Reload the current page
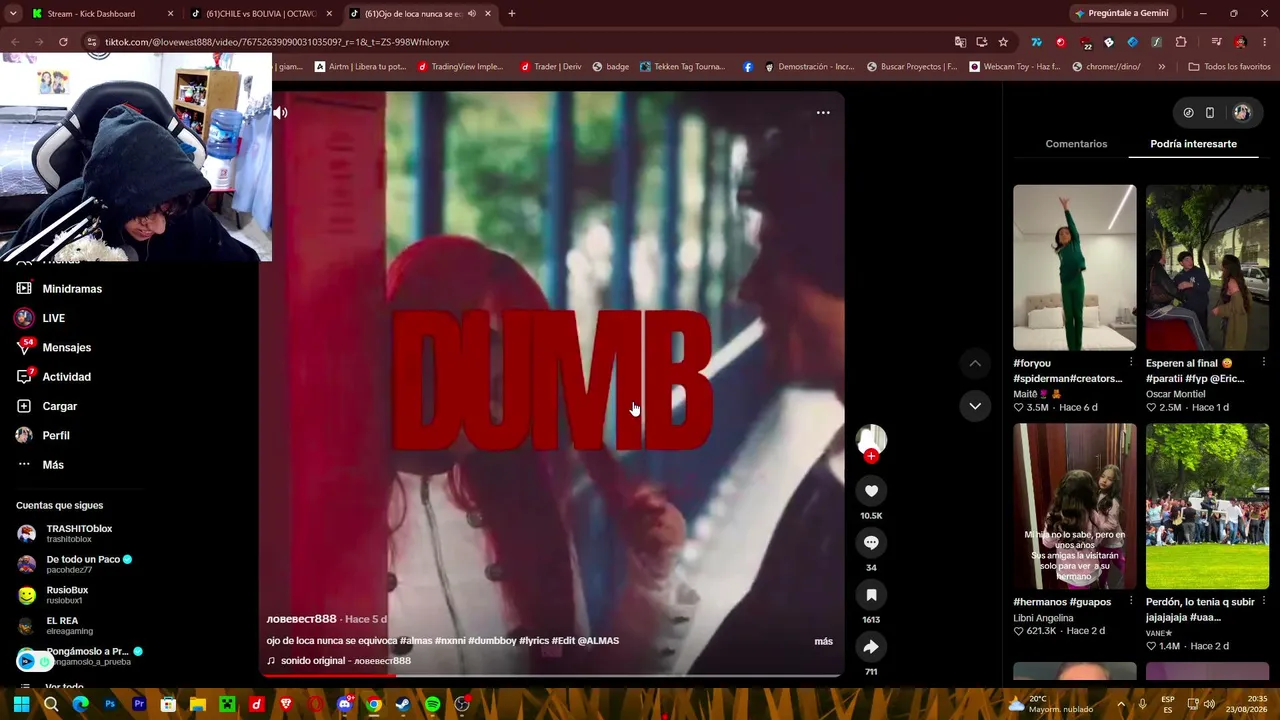The image size is (1280, 720). pos(63,42)
